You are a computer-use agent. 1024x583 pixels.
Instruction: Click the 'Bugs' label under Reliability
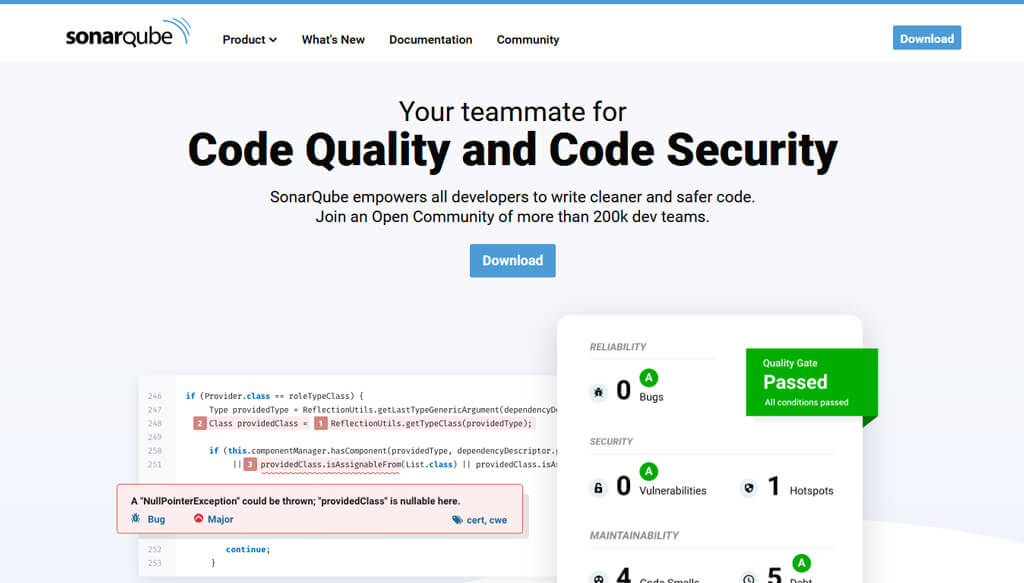[x=651, y=396]
